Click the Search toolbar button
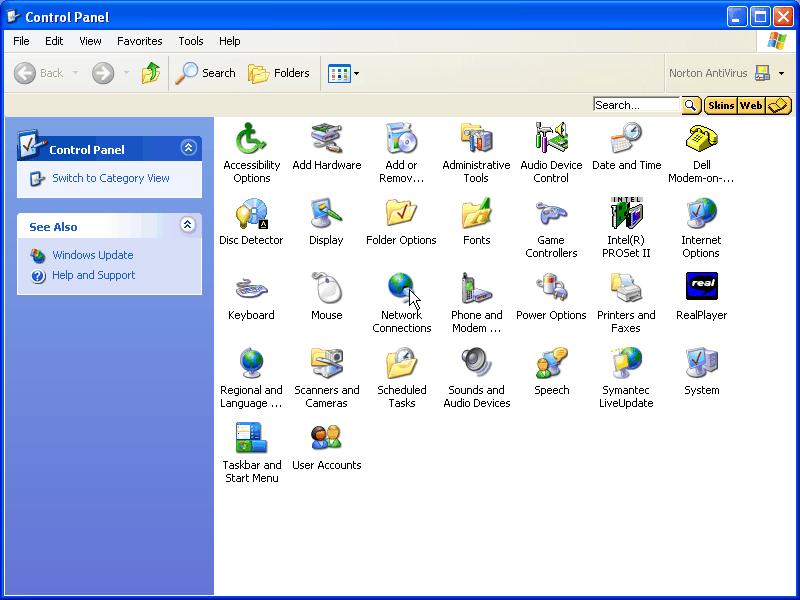 205,73
